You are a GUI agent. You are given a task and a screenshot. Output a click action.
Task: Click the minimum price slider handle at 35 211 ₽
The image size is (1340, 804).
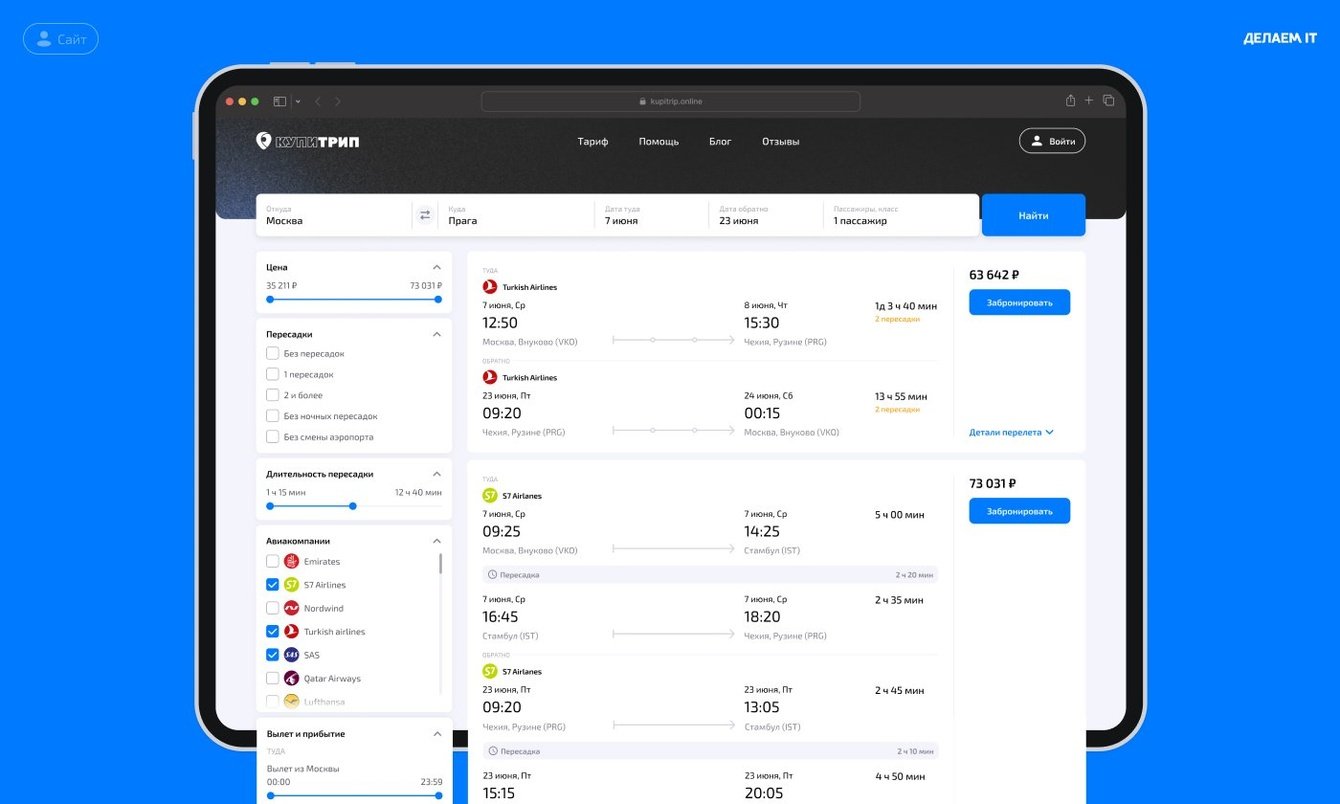coord(270,299)
